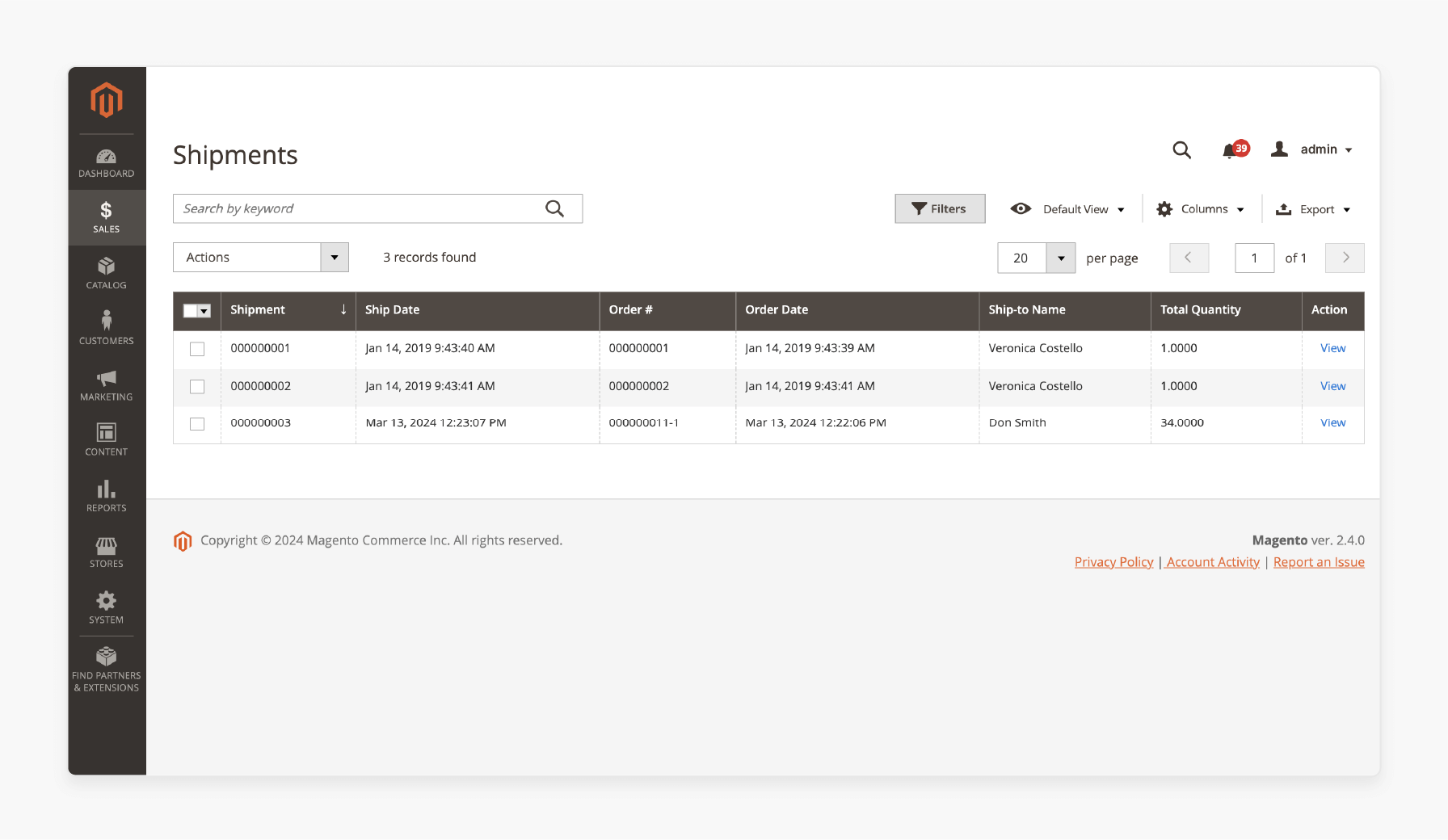The height and width of the screenshot is (840, 1448).
Task: Open the Catalog sidebar menu
Action: point(107,274)
